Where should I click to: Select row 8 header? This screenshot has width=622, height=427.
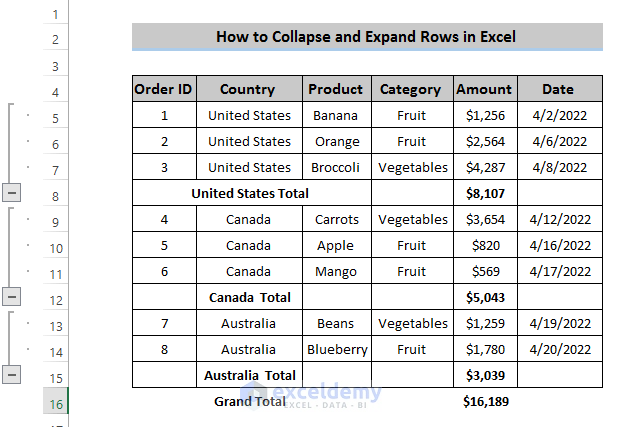point(54,194)
